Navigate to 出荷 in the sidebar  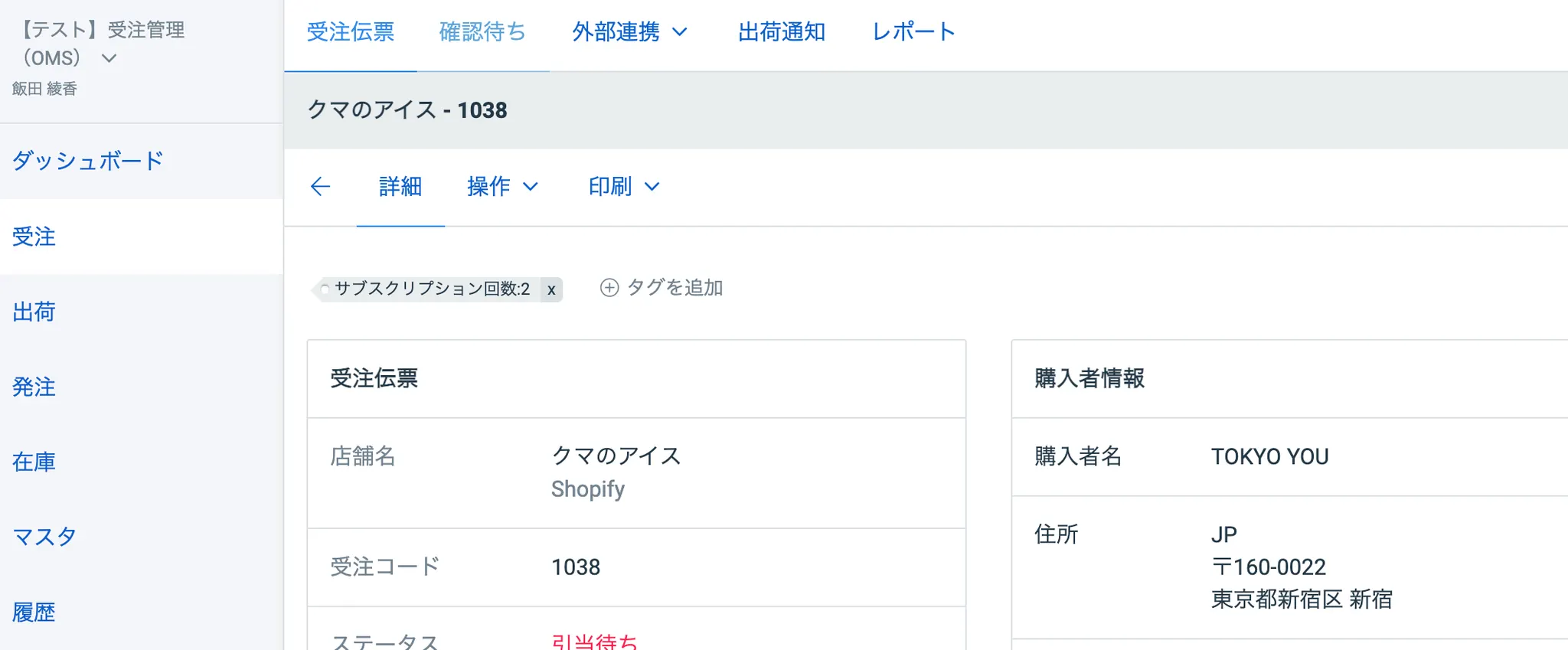pyautogui.click(x=34, y=312)
